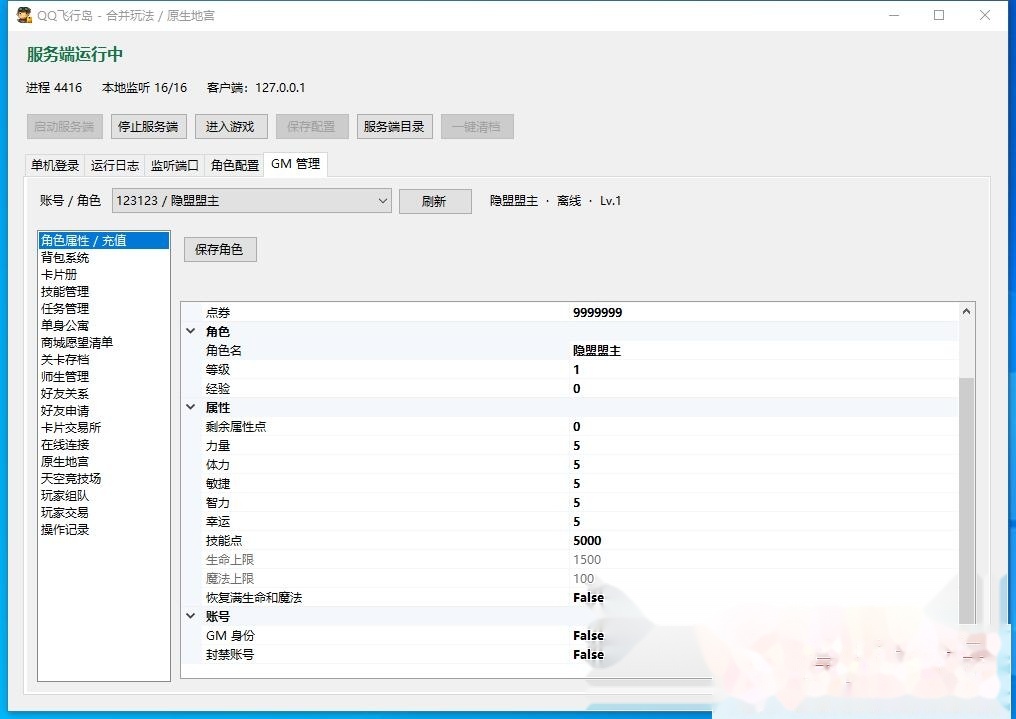Click the property grid scroll-up arrow

pyautogui.click(x=966, y=312)
